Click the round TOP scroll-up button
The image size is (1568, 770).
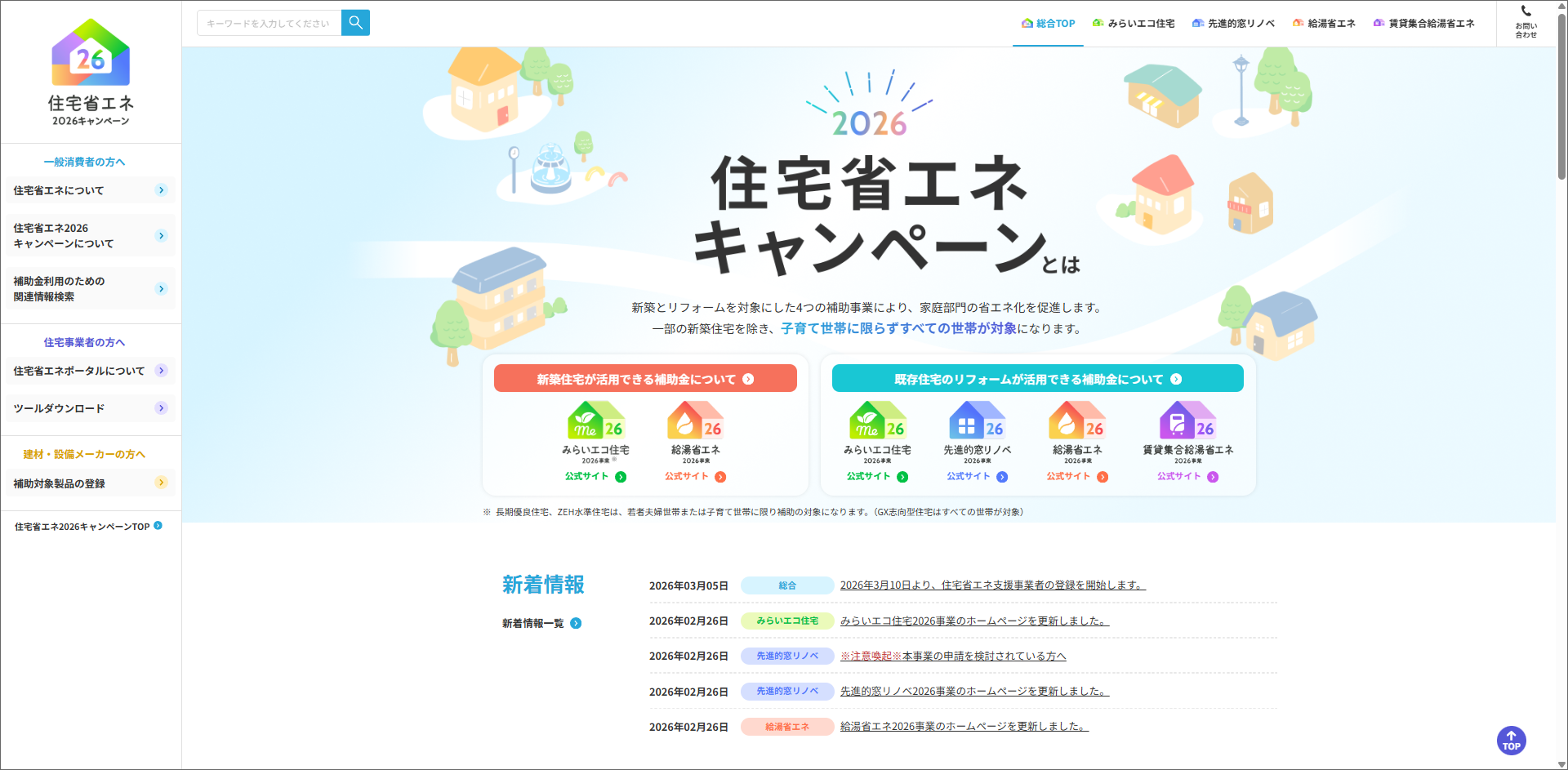tap(1511, 741)
